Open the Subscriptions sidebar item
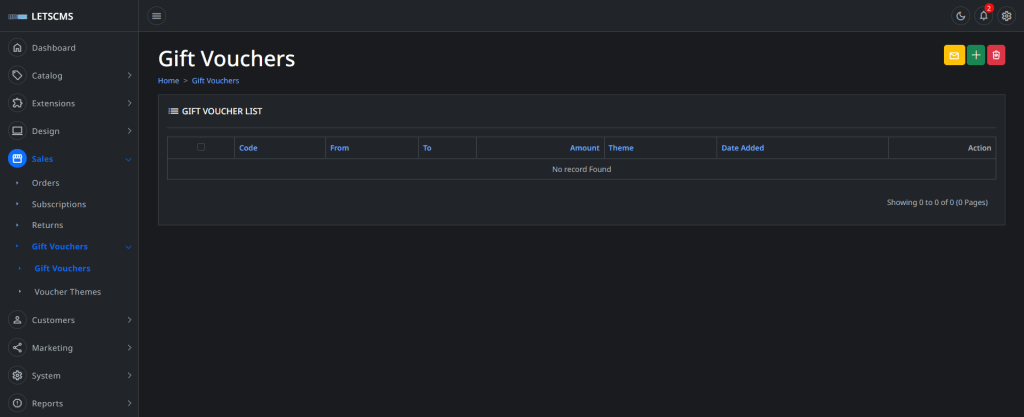Viewport: 1024px width, 417px height. click(59, 204)
